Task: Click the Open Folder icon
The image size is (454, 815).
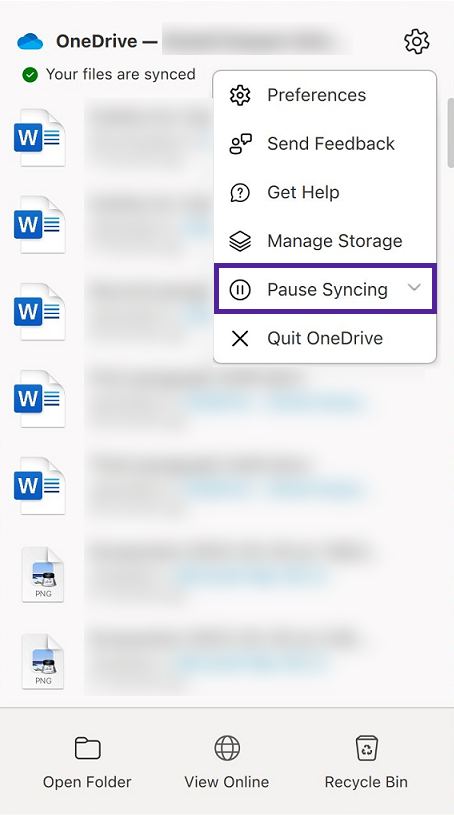Action: pos(87,748)
